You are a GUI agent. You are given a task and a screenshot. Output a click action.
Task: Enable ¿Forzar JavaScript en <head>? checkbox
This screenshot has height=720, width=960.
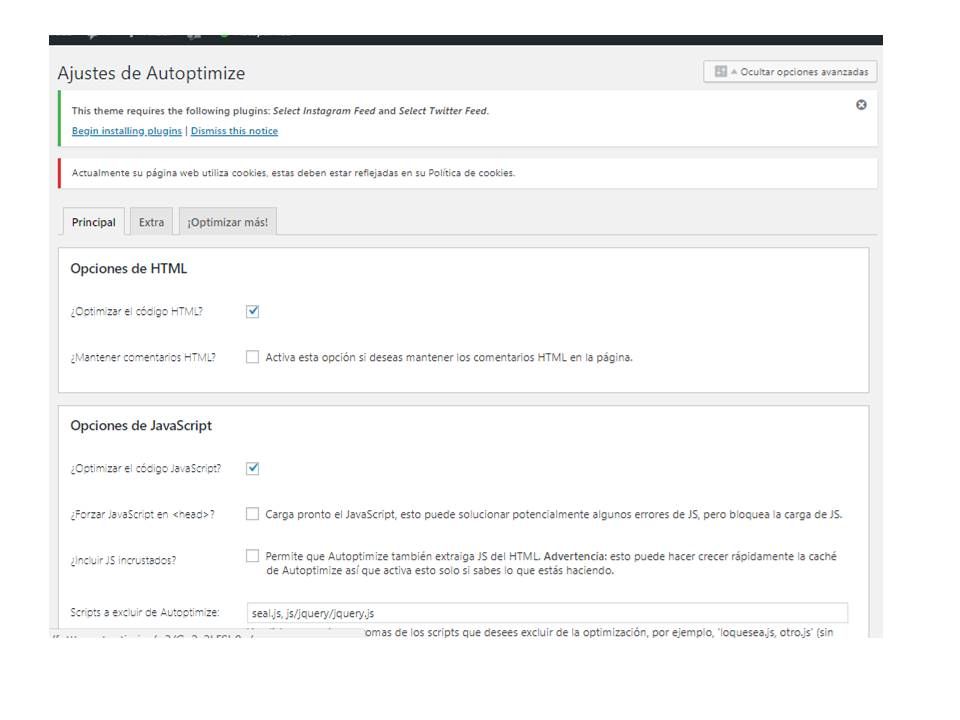coord(252,514)
